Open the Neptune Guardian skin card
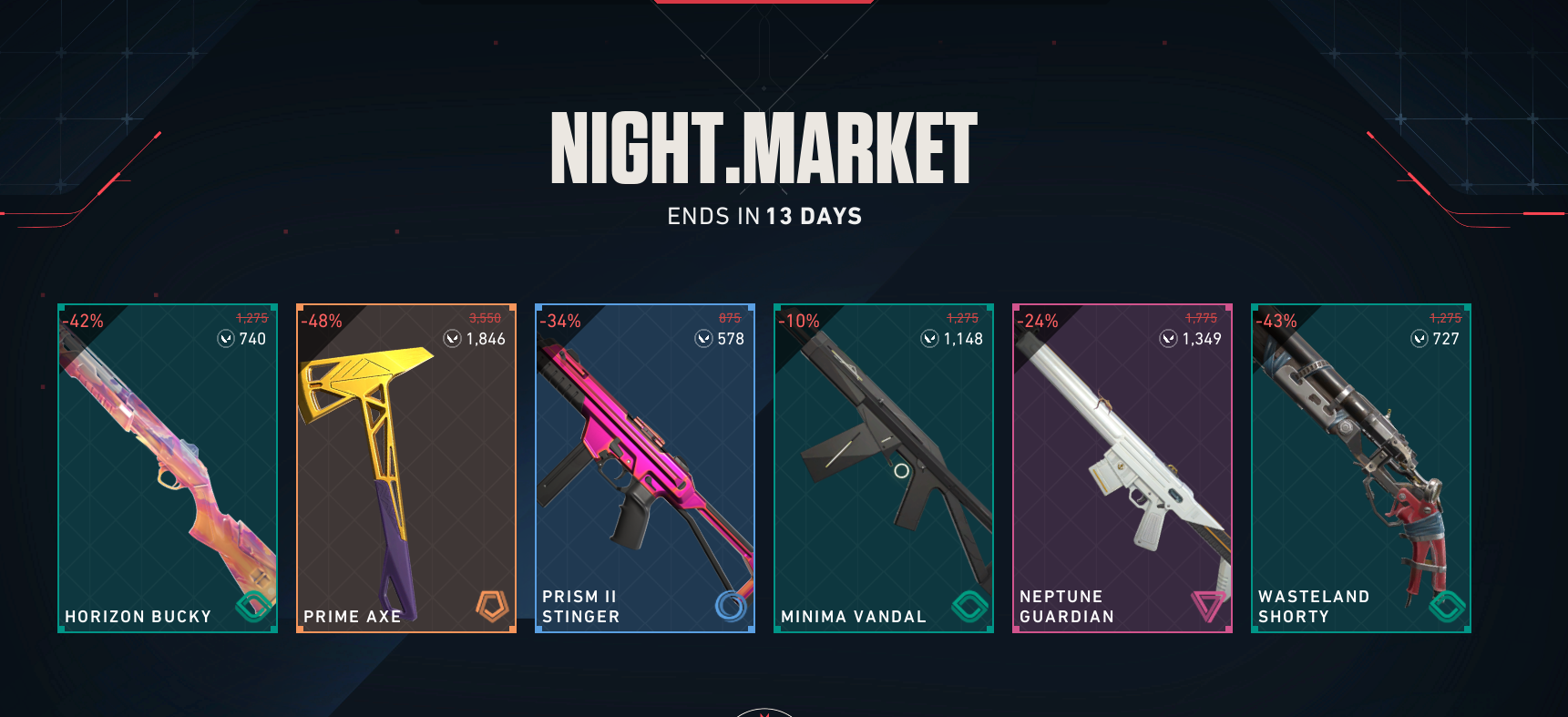This screenshot has width=1568, height=717. [1122, 468]
